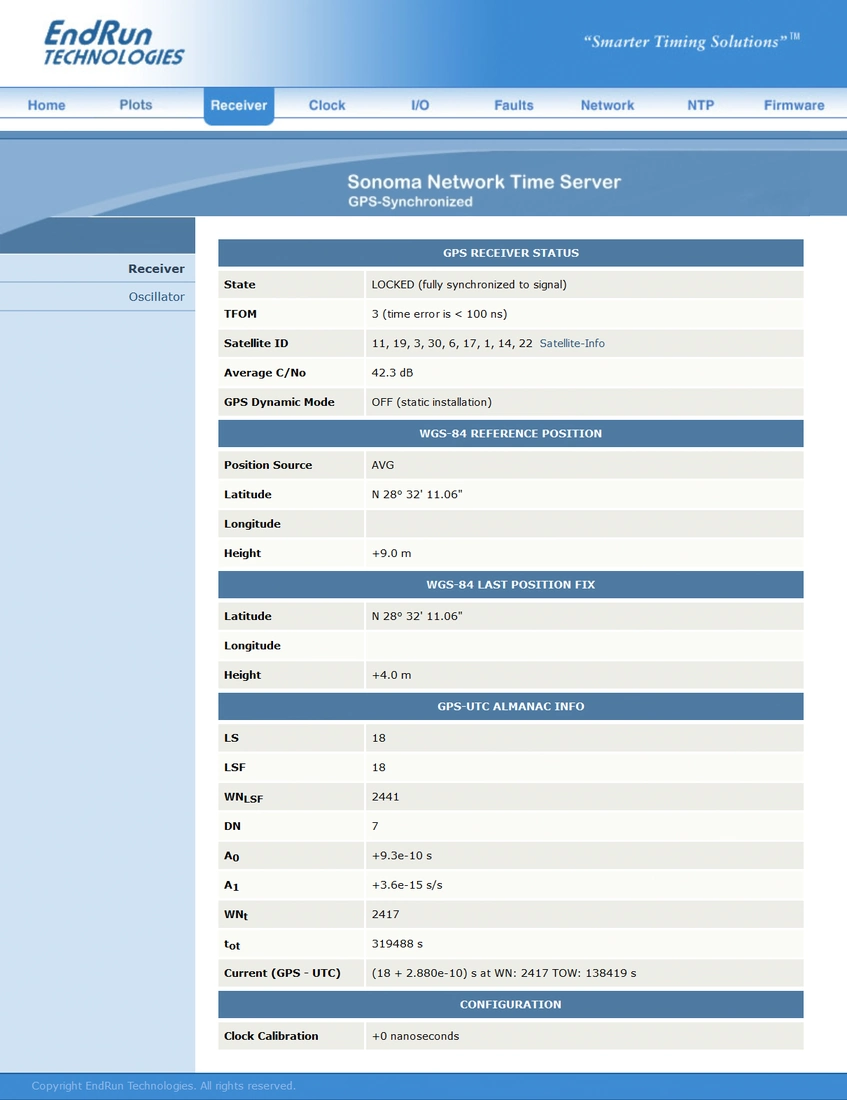Click the GPS-UTC ALMANAC INFO header
This screenshot has width=847, height=1100.
tap(511, 706)
